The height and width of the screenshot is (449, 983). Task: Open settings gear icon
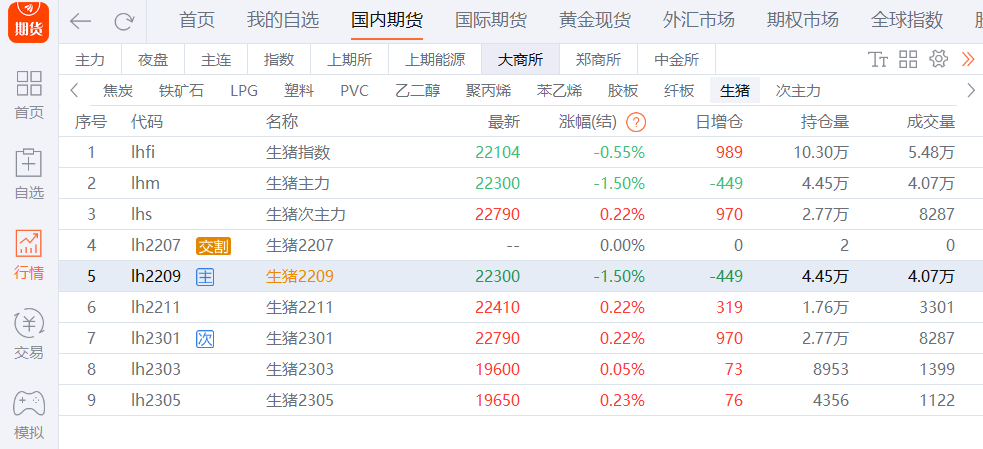pos(938,60)
